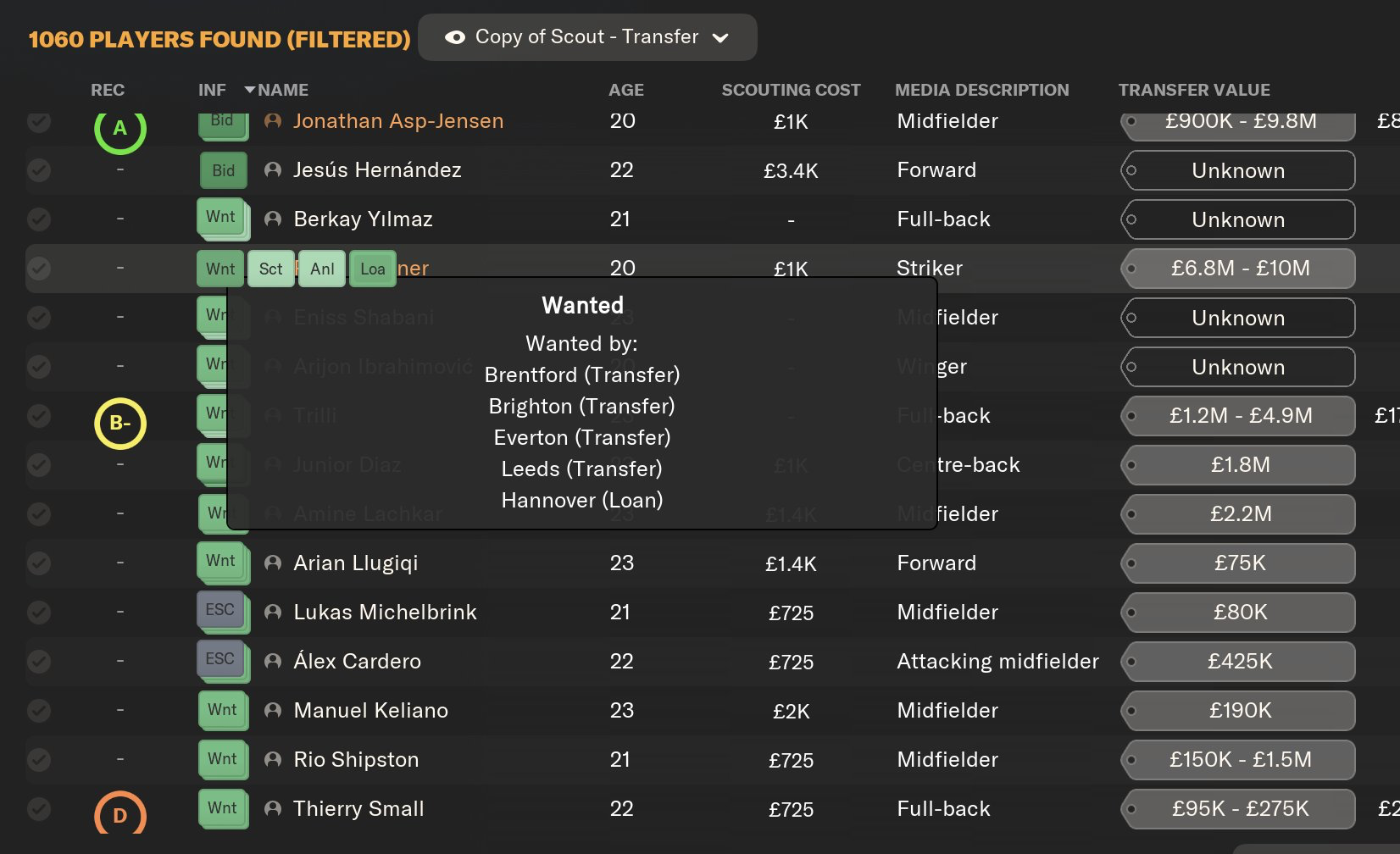The image size is (1400, 854).
Task: Open Manuel Keliano's player profile
Action: coord(370,710)
